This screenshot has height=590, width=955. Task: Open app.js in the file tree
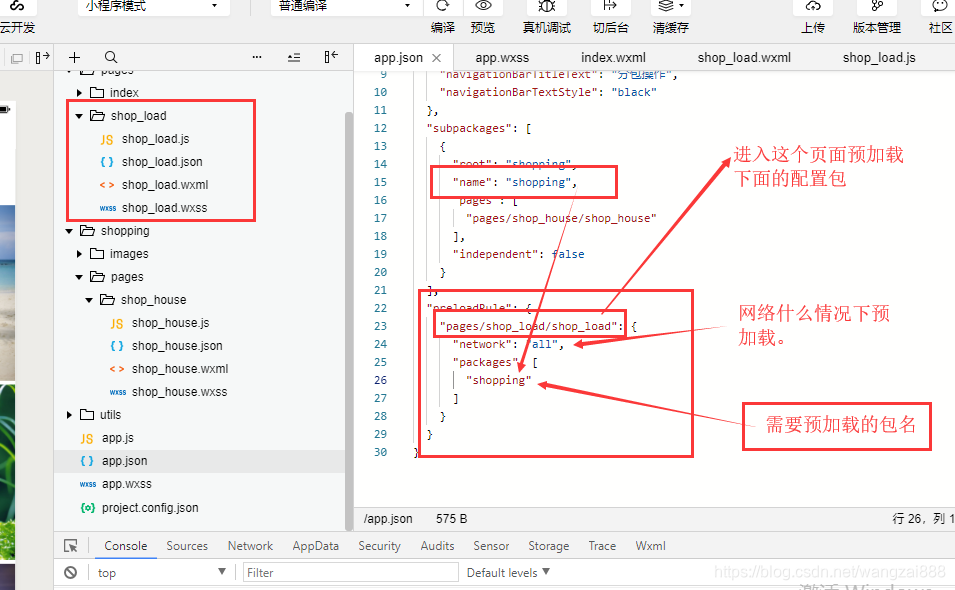(x=118, y=438)
